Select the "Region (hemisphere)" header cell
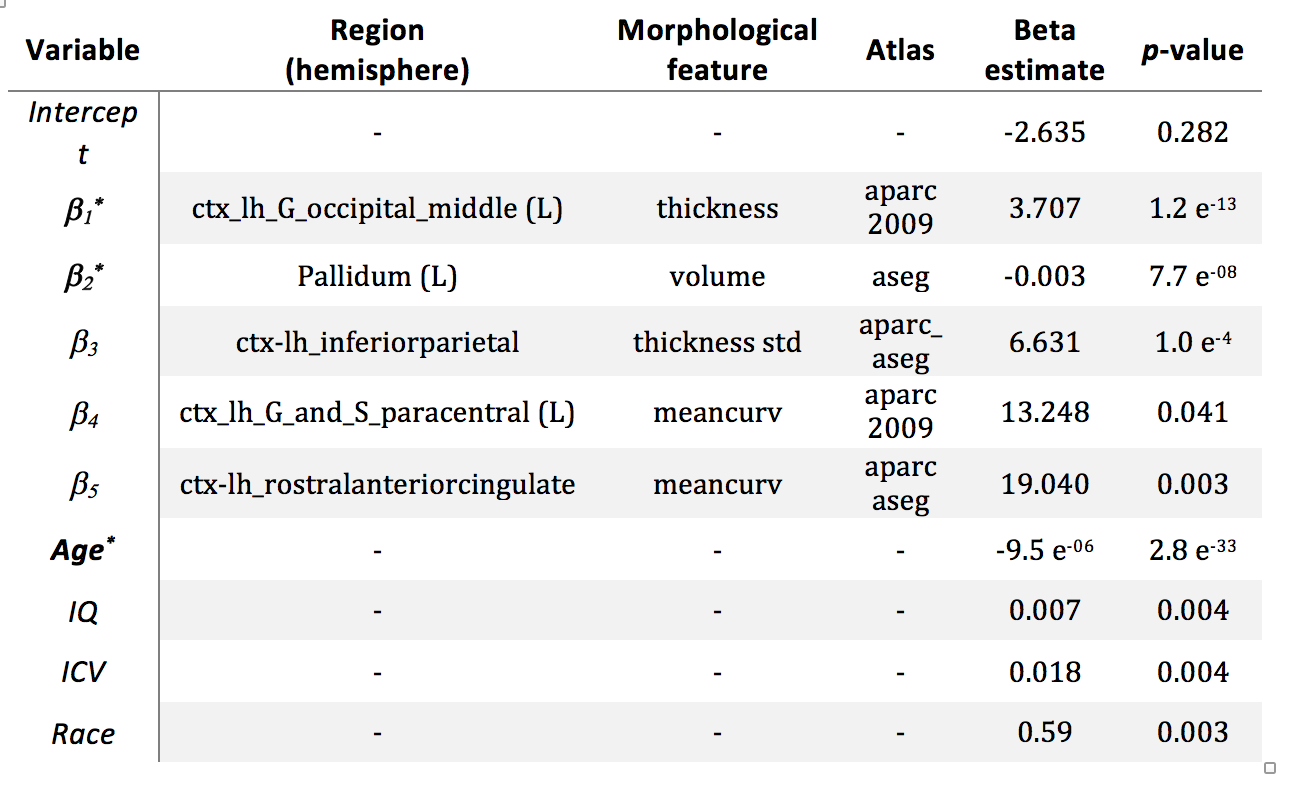This screenshot has height=796, width=1308. [377, 50]
